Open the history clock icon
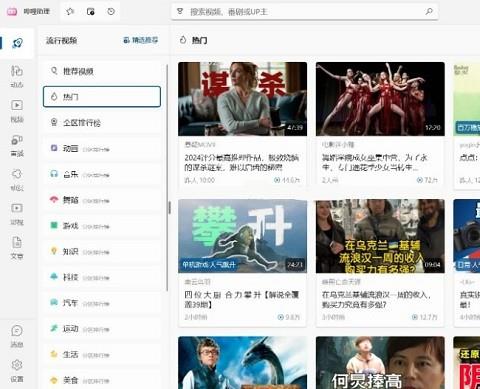The image size is (480, 389). (x=111, y=12)
